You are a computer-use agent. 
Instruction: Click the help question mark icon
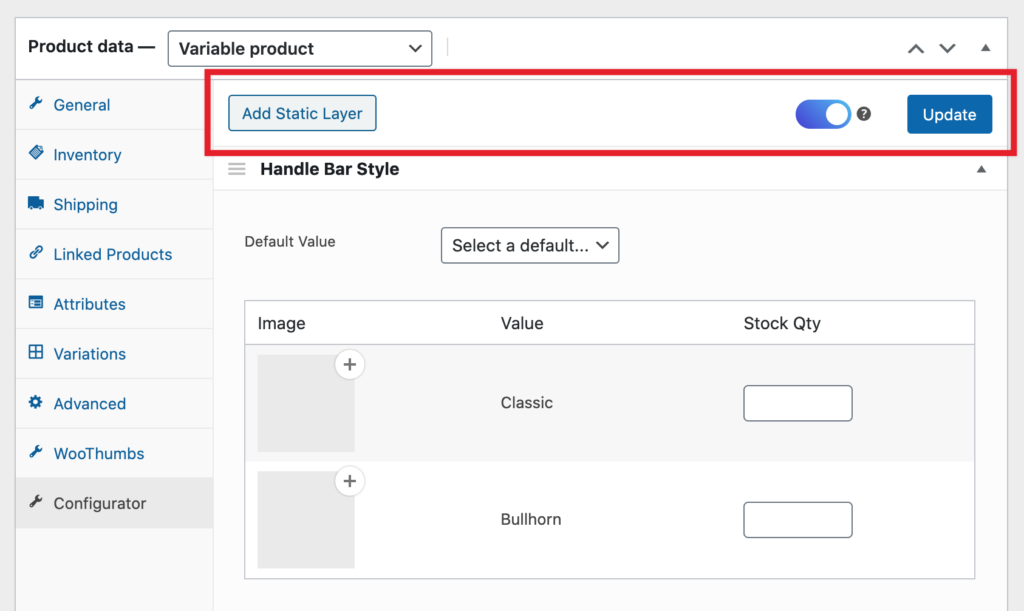point(864,114)
